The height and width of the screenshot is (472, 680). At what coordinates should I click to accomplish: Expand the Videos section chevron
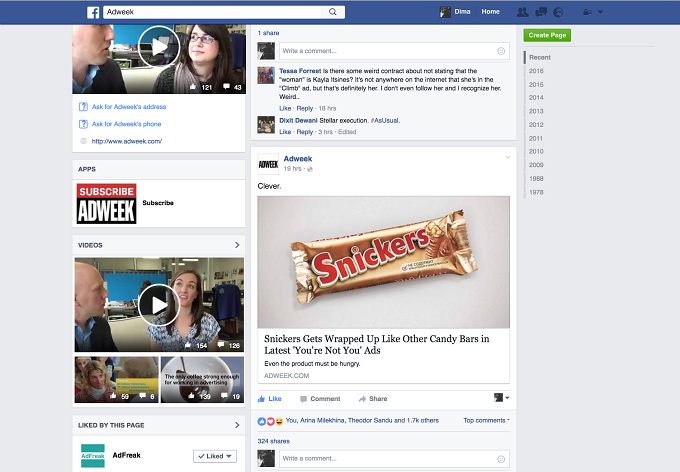click(x=237, y=245)
